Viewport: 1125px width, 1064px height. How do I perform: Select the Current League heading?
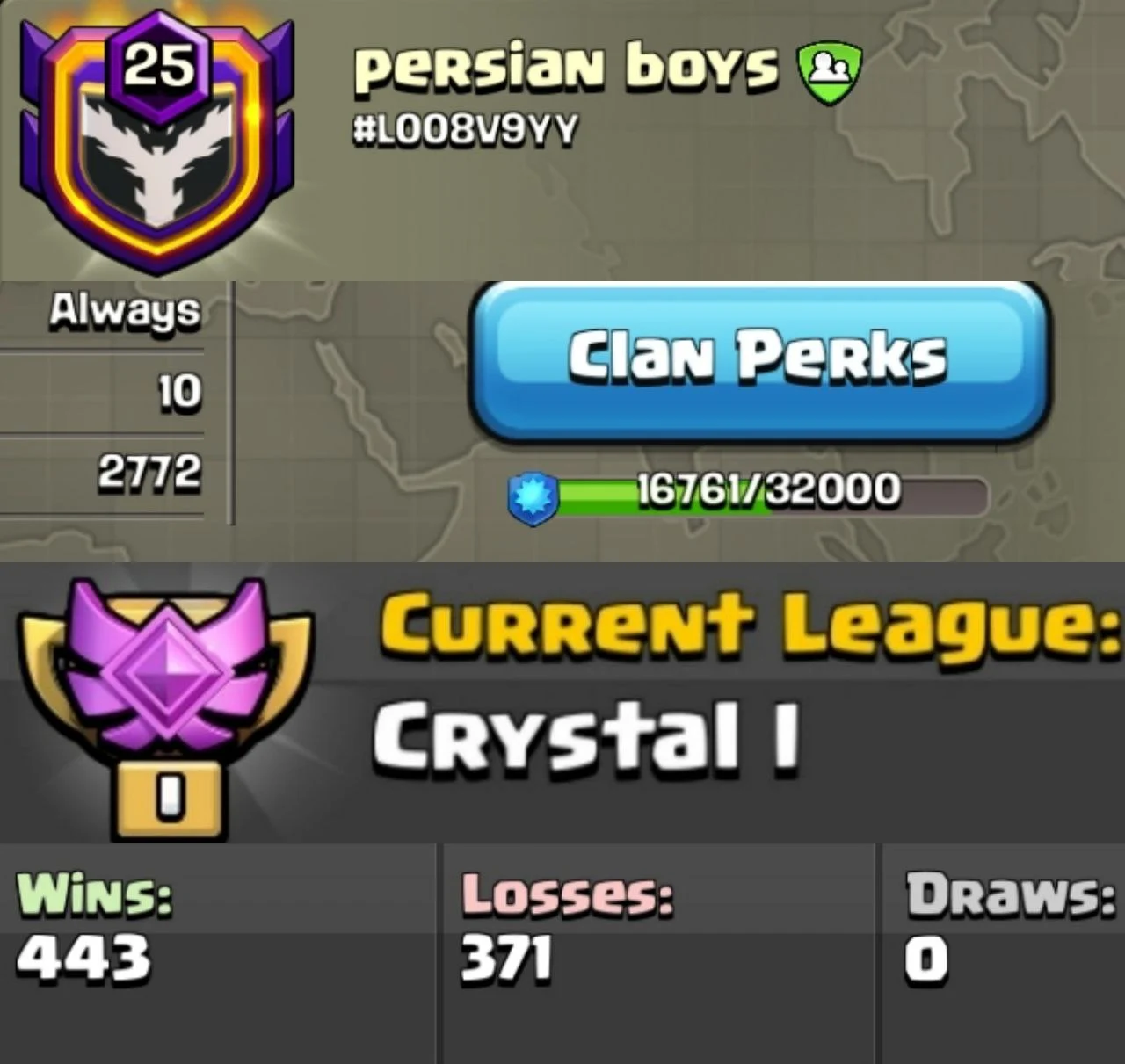coord(751,626)
